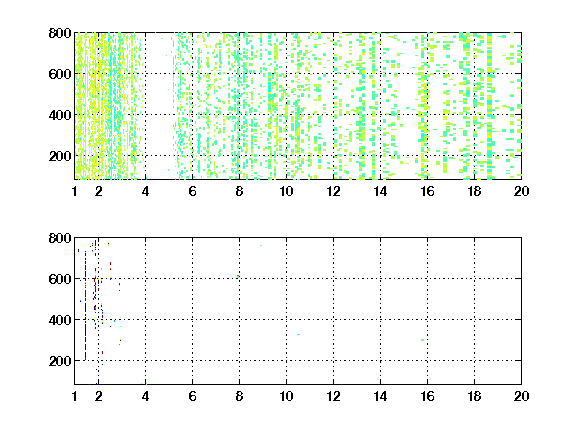Select the "1" x-axis tick label of the upper plot

coord(75,191)
